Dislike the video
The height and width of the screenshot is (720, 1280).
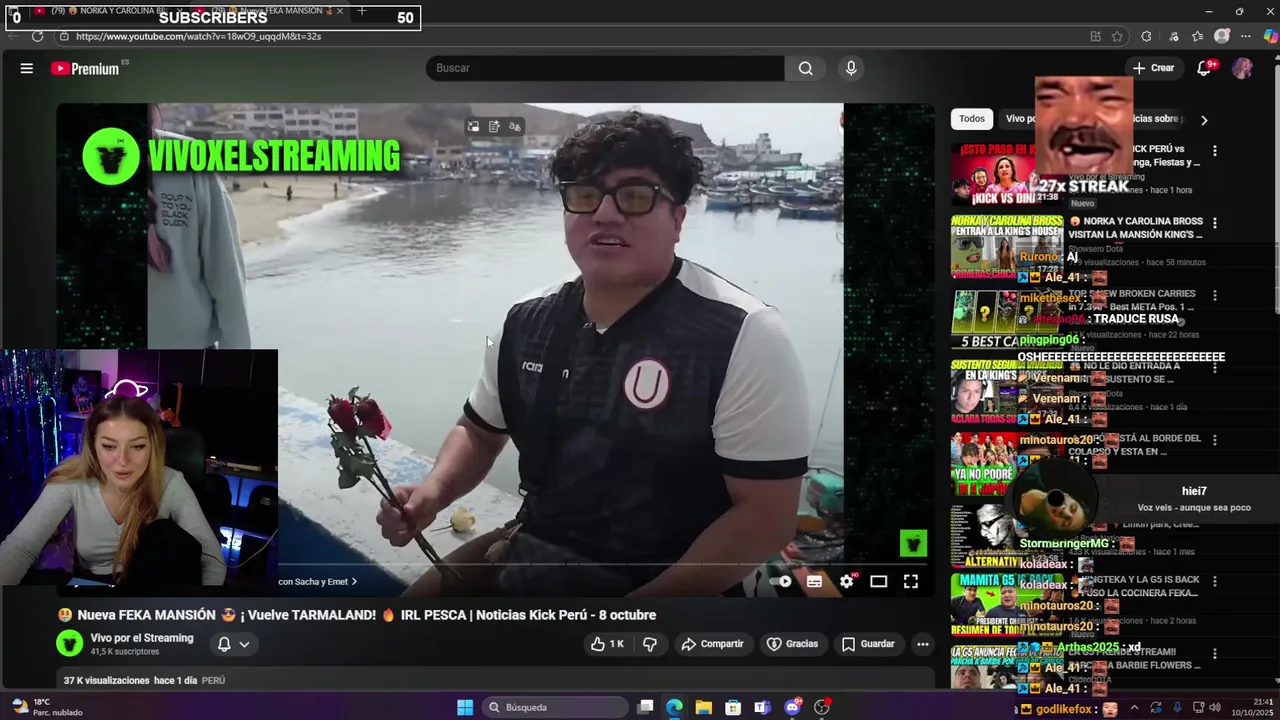(650, 644)
